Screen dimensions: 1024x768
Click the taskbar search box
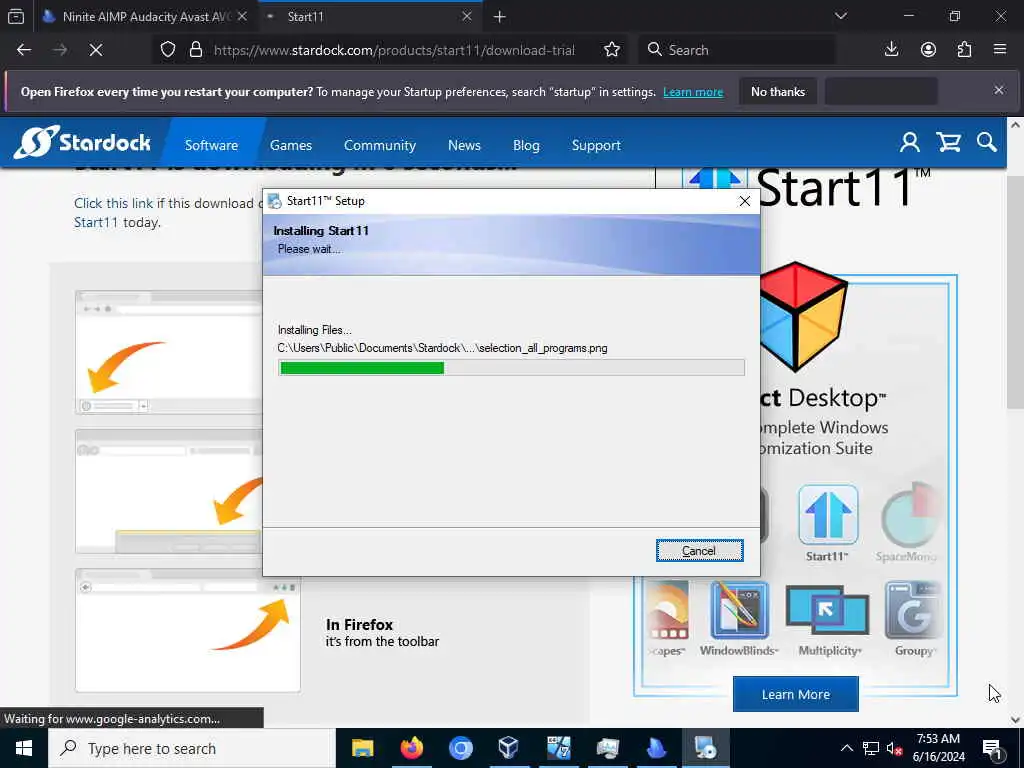click(x=191, y=748)
